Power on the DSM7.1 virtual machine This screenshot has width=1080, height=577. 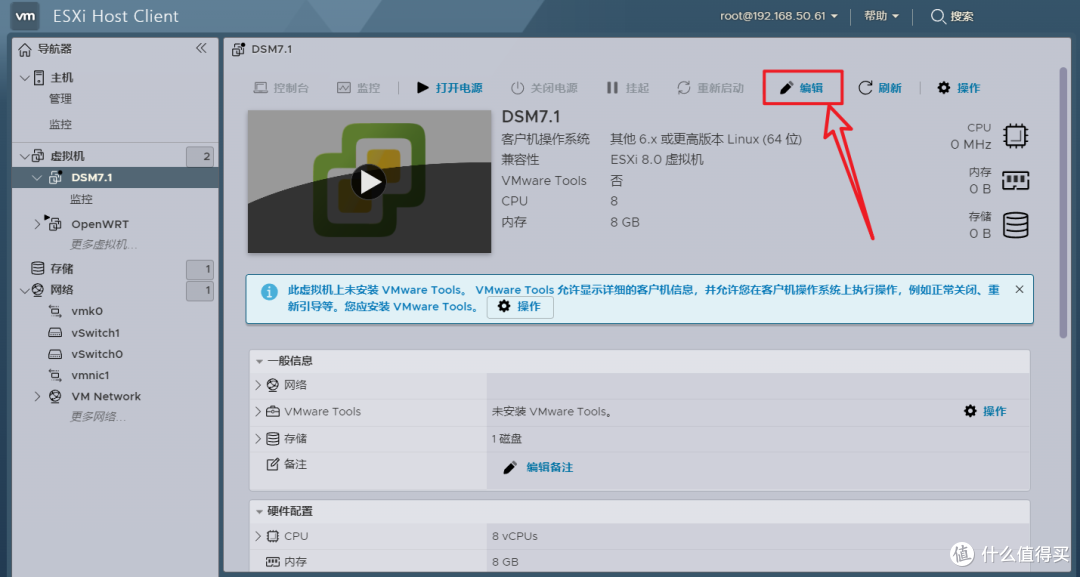448,87
